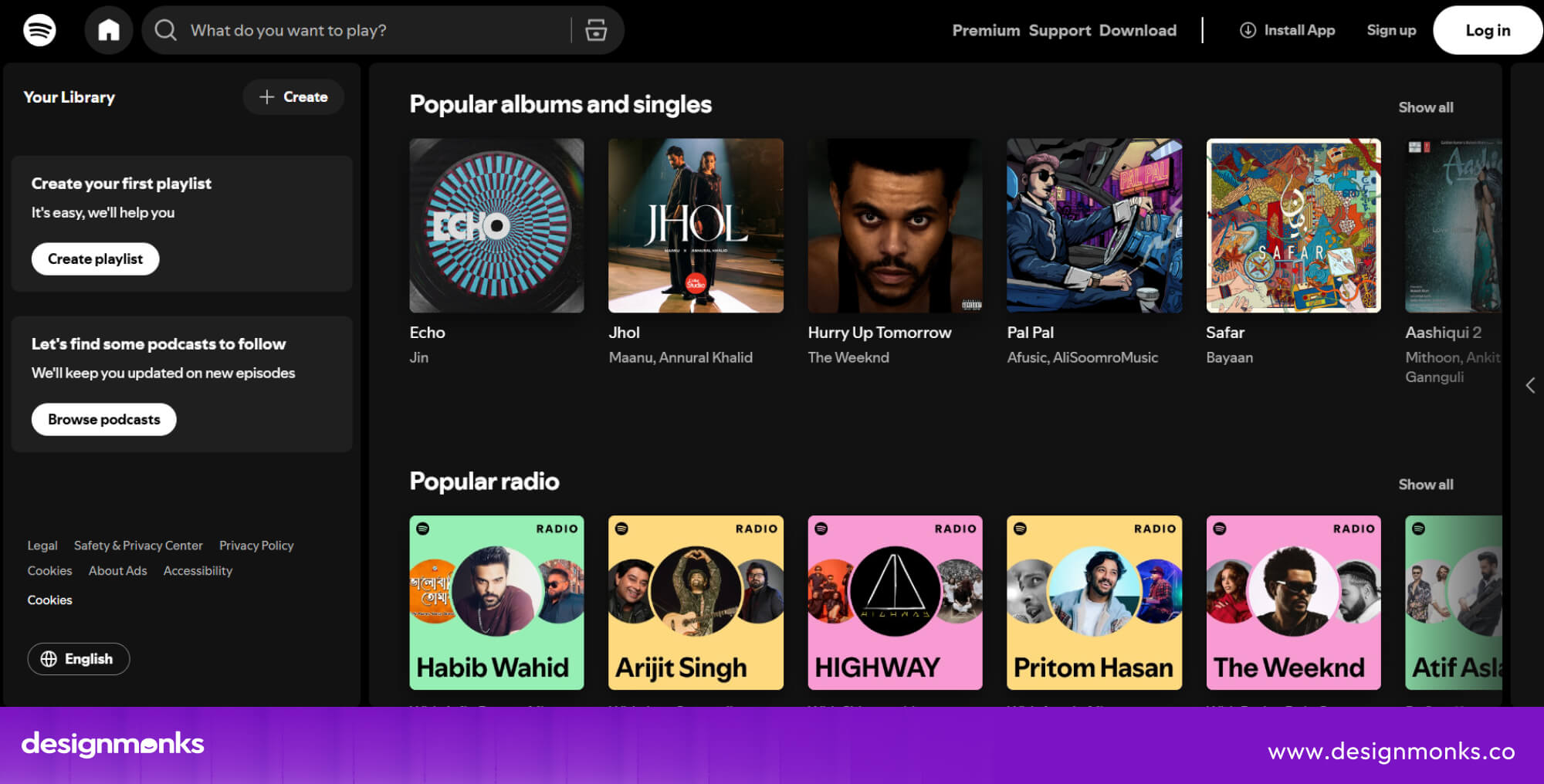Click the Browse podcasts button
The height and width of the screenshot is (784, 1544).
coord(103,419)
